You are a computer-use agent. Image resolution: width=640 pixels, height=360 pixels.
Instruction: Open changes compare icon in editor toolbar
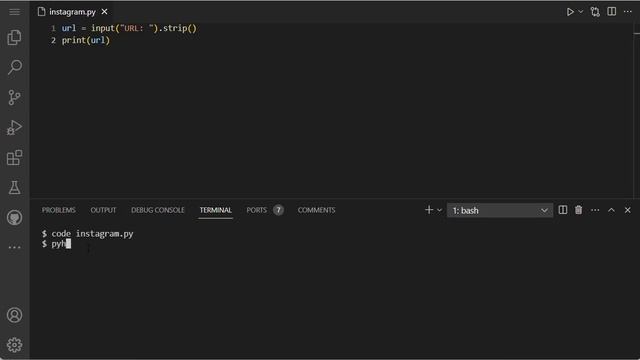click(595, 12)
